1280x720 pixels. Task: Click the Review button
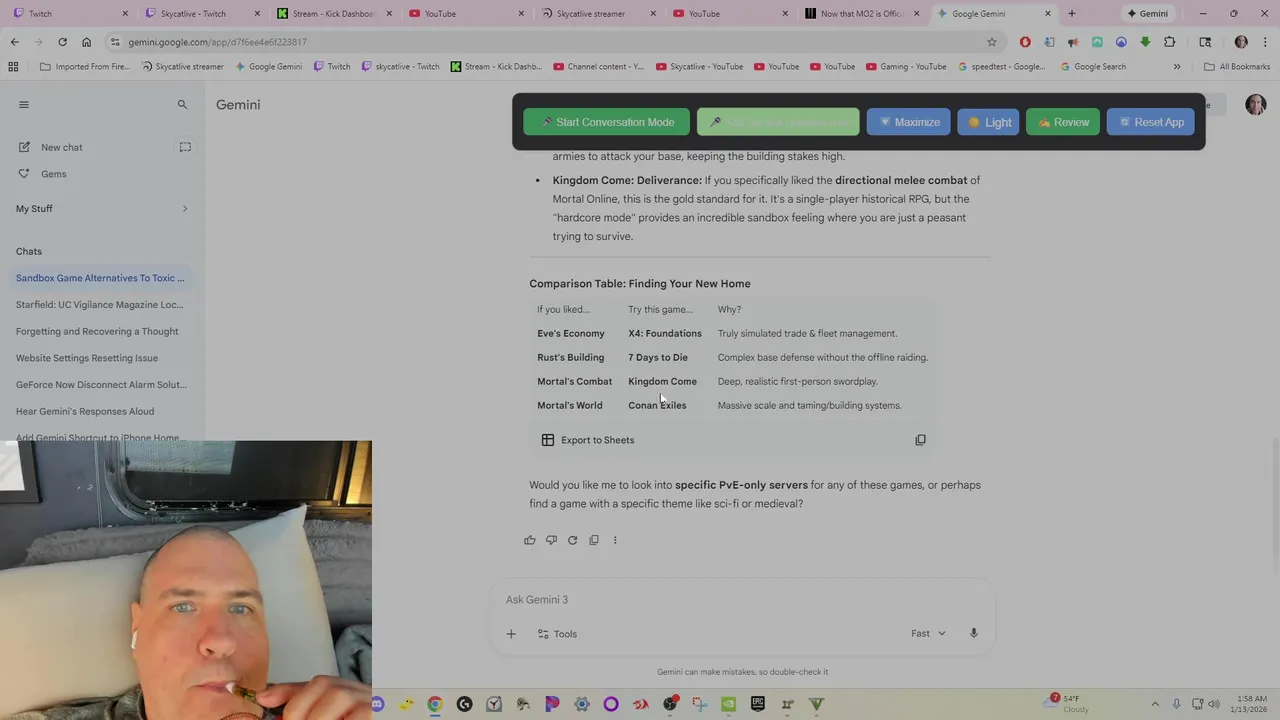point(1063,122)
